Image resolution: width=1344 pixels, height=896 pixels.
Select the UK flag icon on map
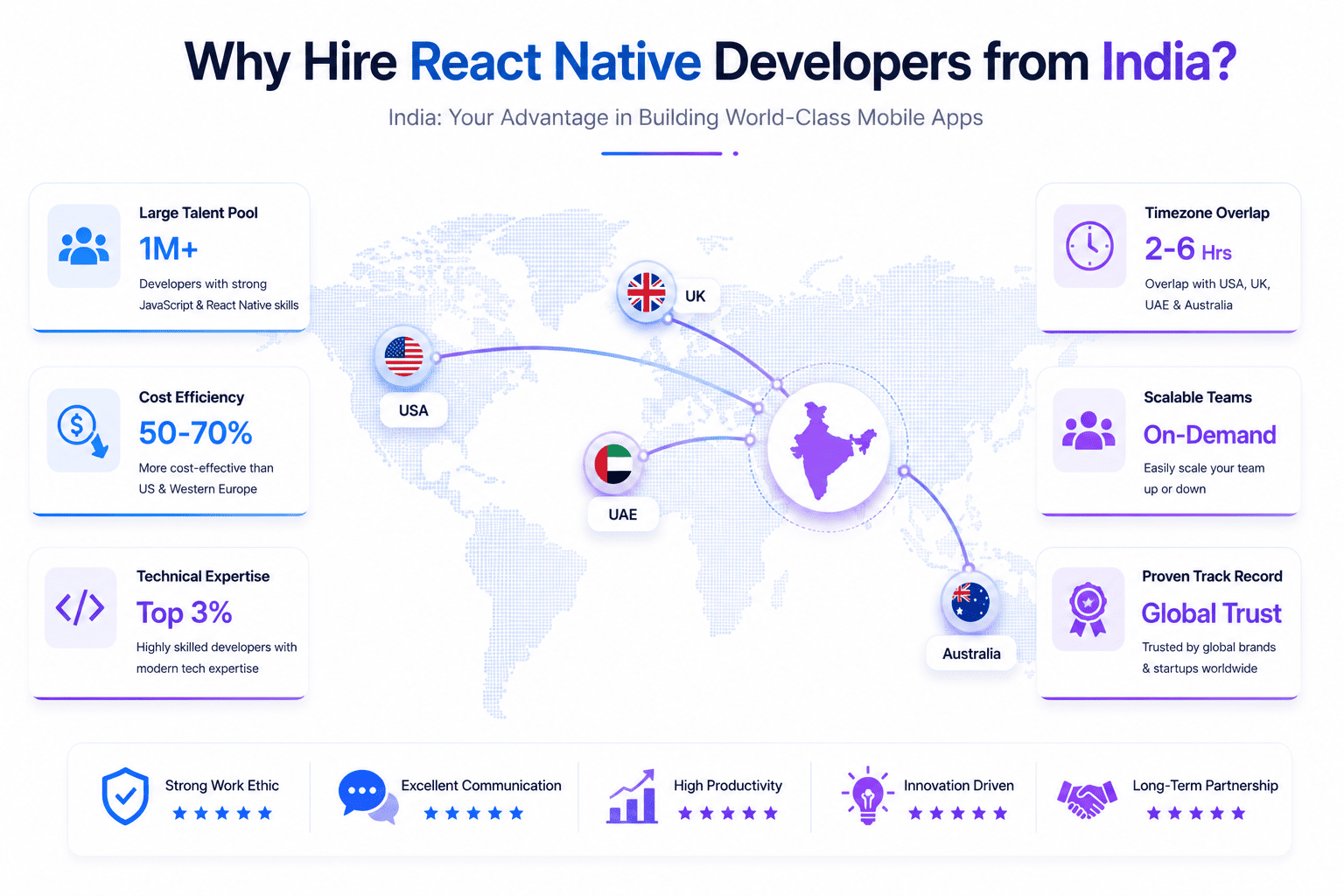pos(647,292)
